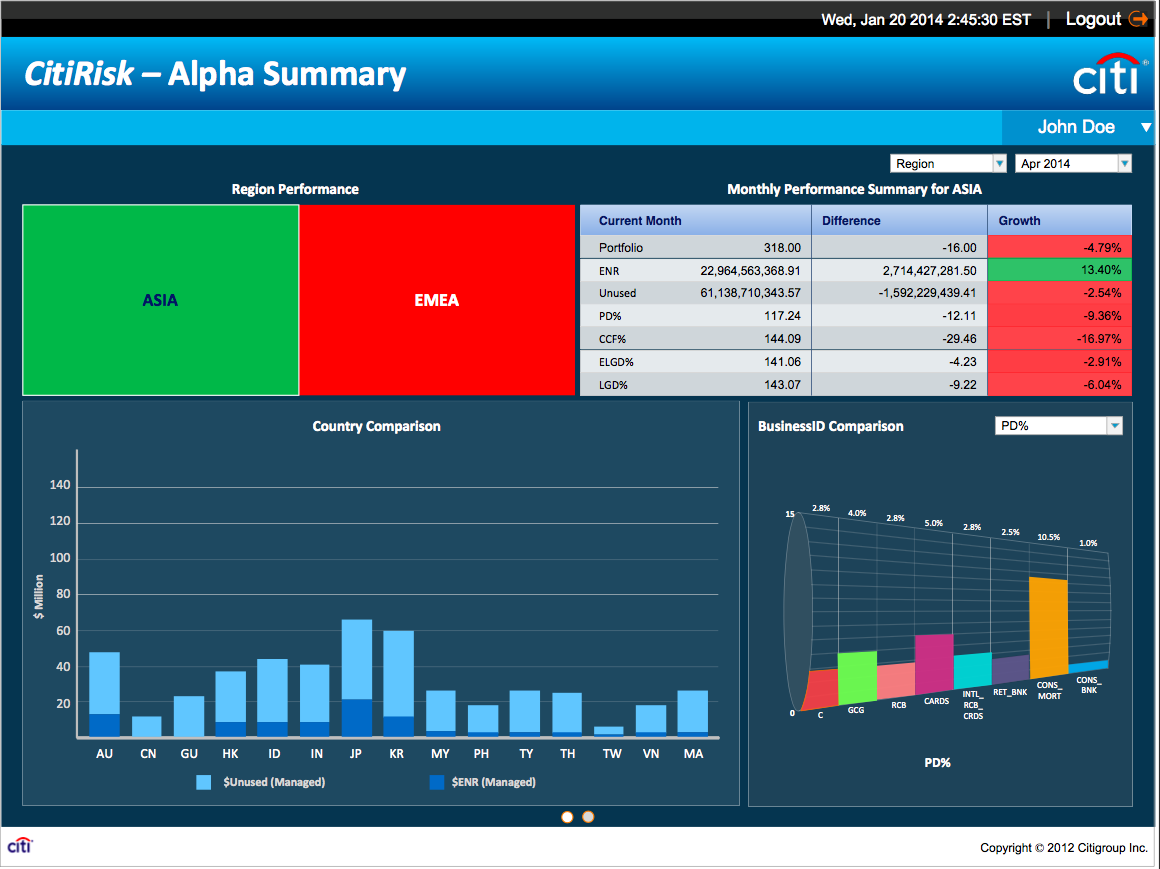1160x869 pixels.
Task: Click the orange CONS_MORT bar
Action: click(1048, 628)
